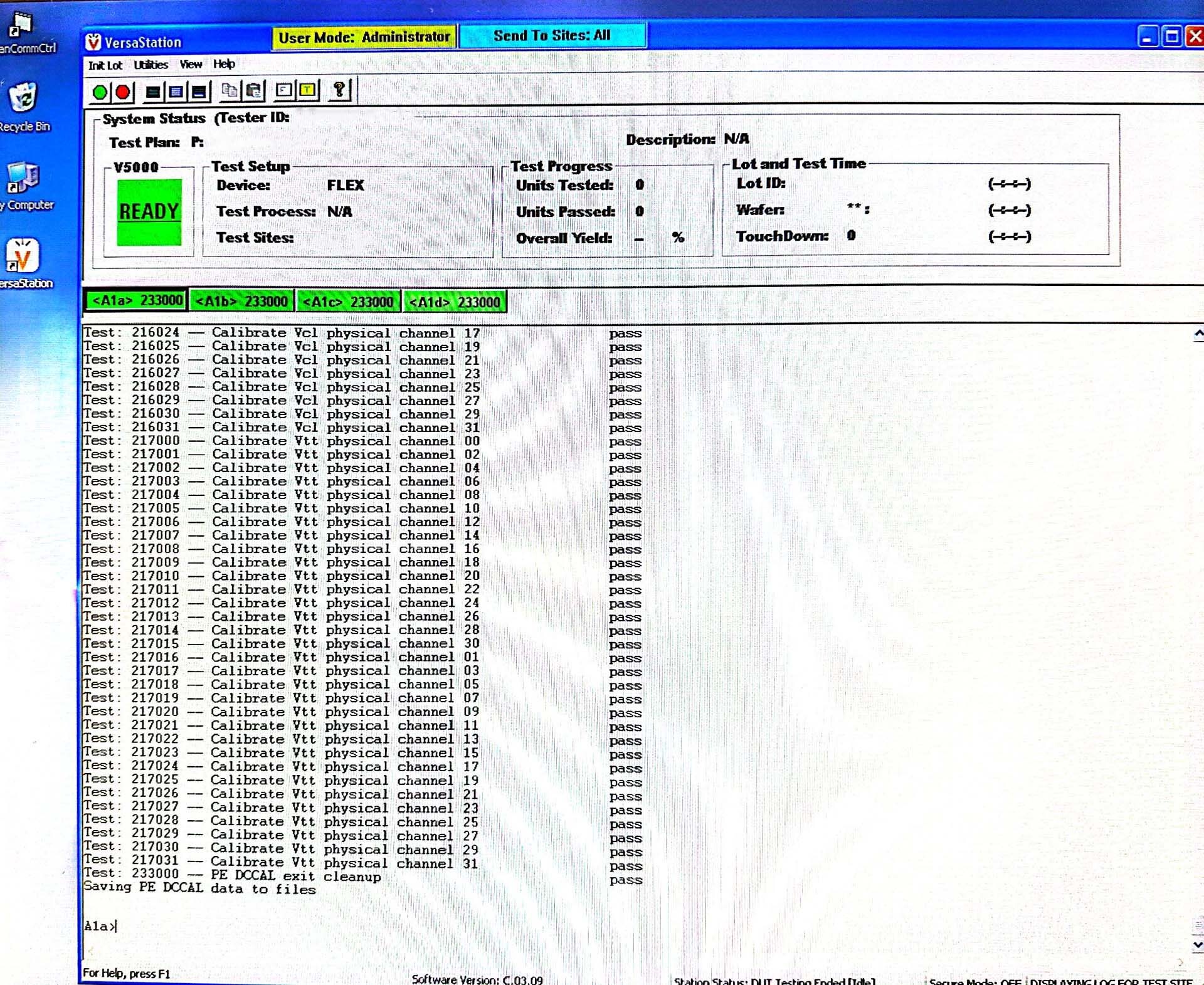
Task: Switch to the <A1d> 233000 site tab
Action: pos(455,302)
